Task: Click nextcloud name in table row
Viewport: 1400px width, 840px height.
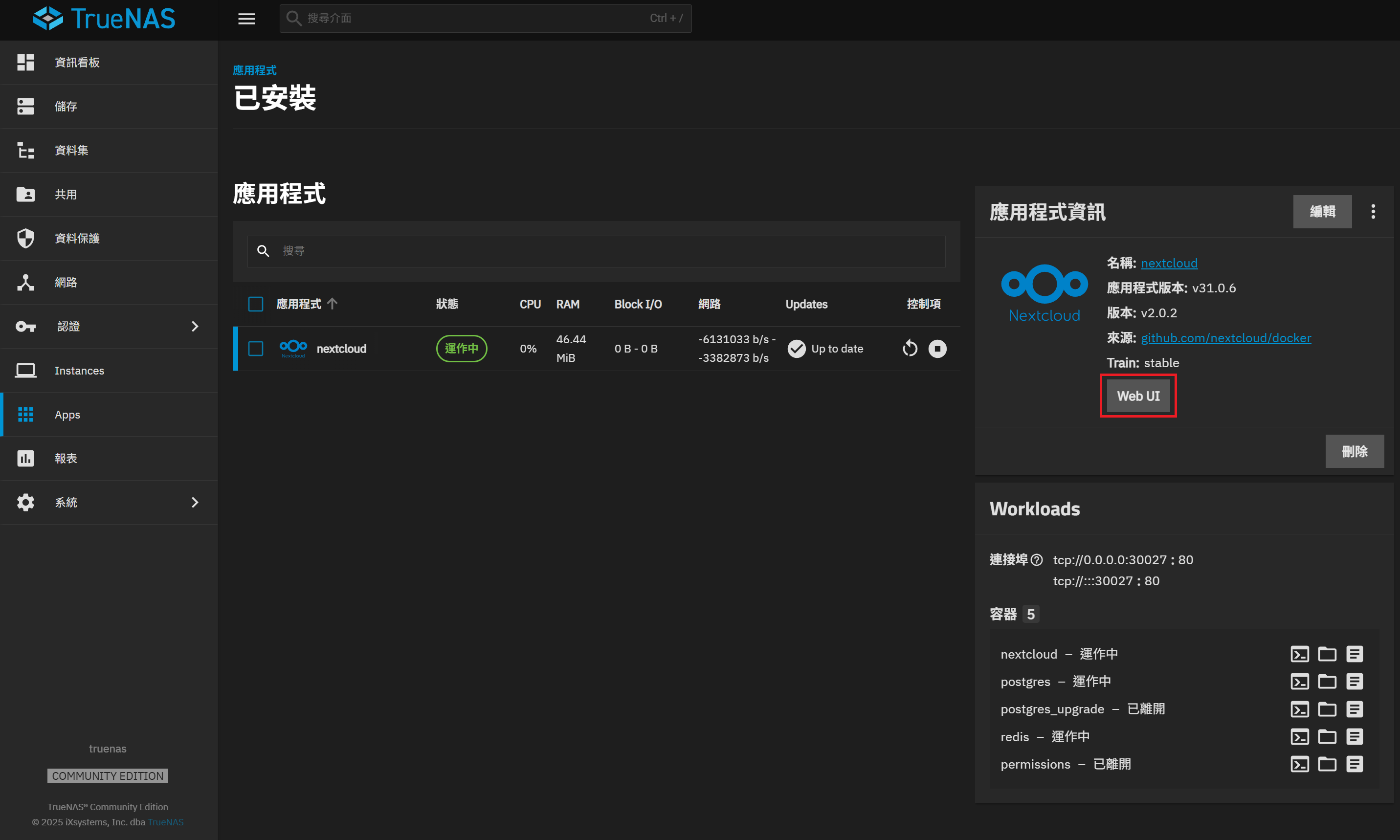Action: (341, 348)
